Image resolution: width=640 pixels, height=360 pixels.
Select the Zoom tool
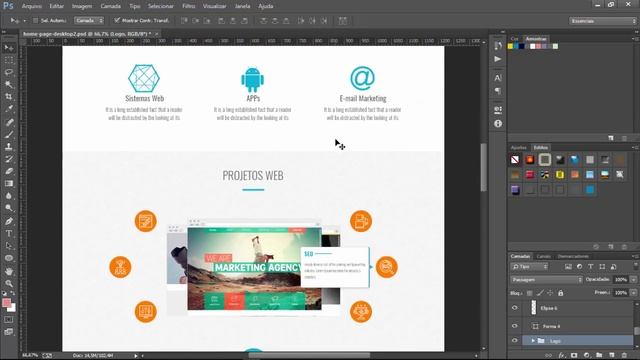9,284
